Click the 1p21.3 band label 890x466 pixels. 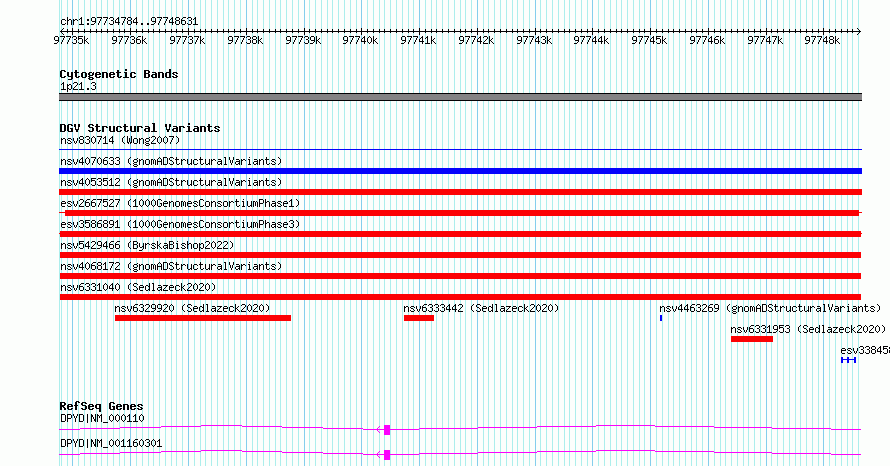(x=78, y=87)
